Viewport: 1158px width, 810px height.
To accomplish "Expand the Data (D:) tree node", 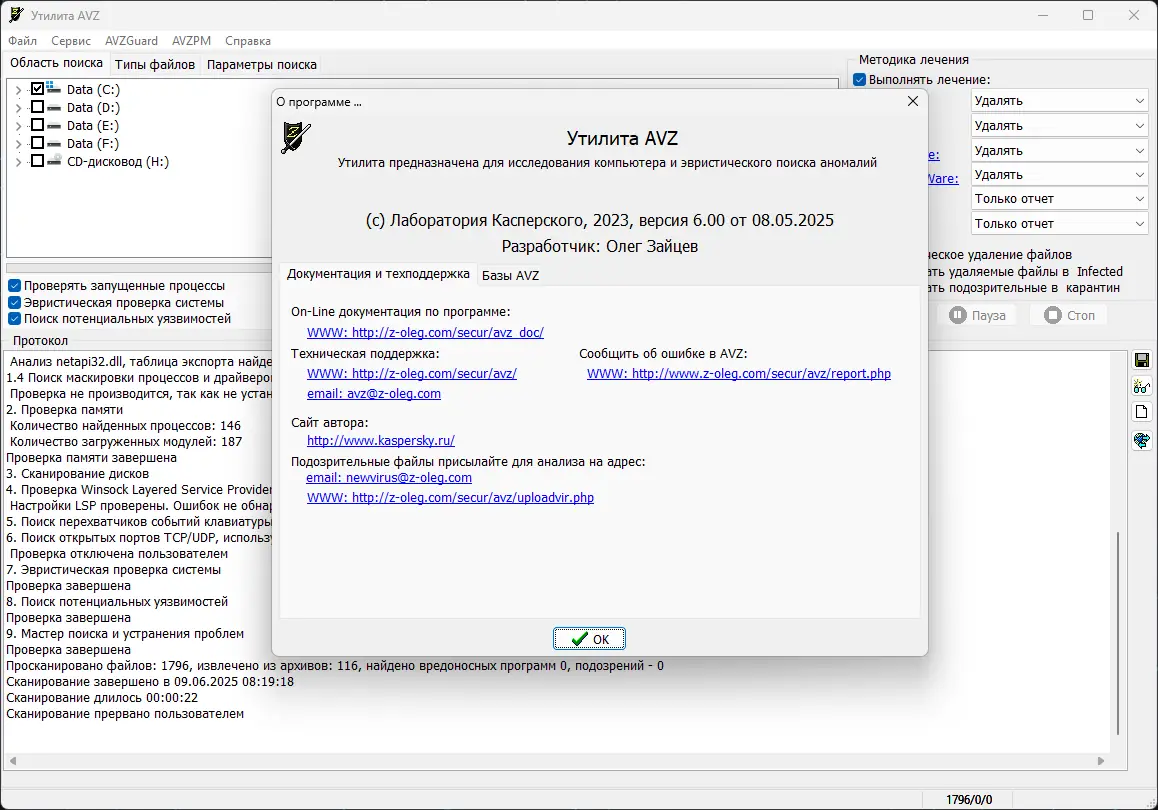I will [x=18, y=108].
